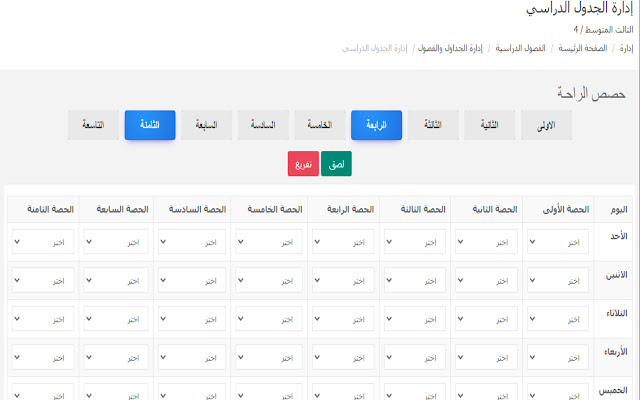Open الأحد dropdown for الحصة السادسة
640x400 pixels.
click(x=192, y=242)
